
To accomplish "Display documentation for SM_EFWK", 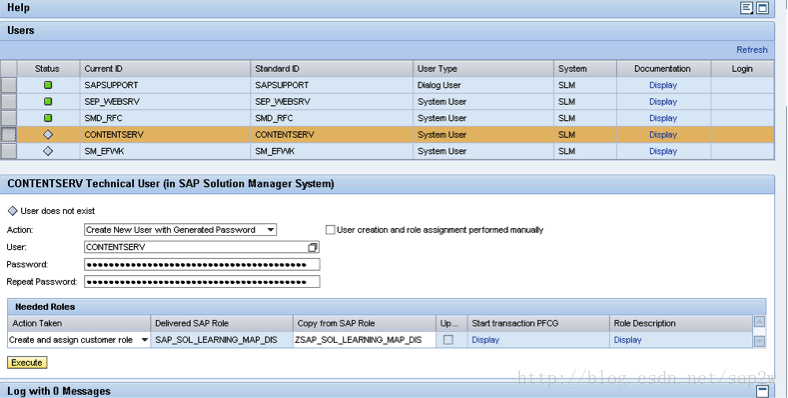I will 663,151.
